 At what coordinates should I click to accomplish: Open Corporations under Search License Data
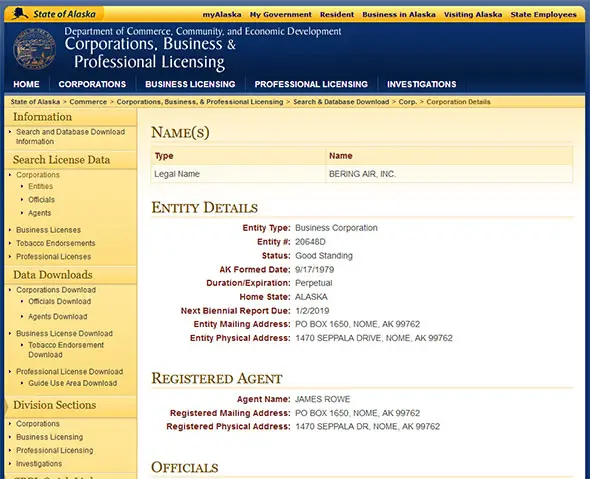coord(38,175)
